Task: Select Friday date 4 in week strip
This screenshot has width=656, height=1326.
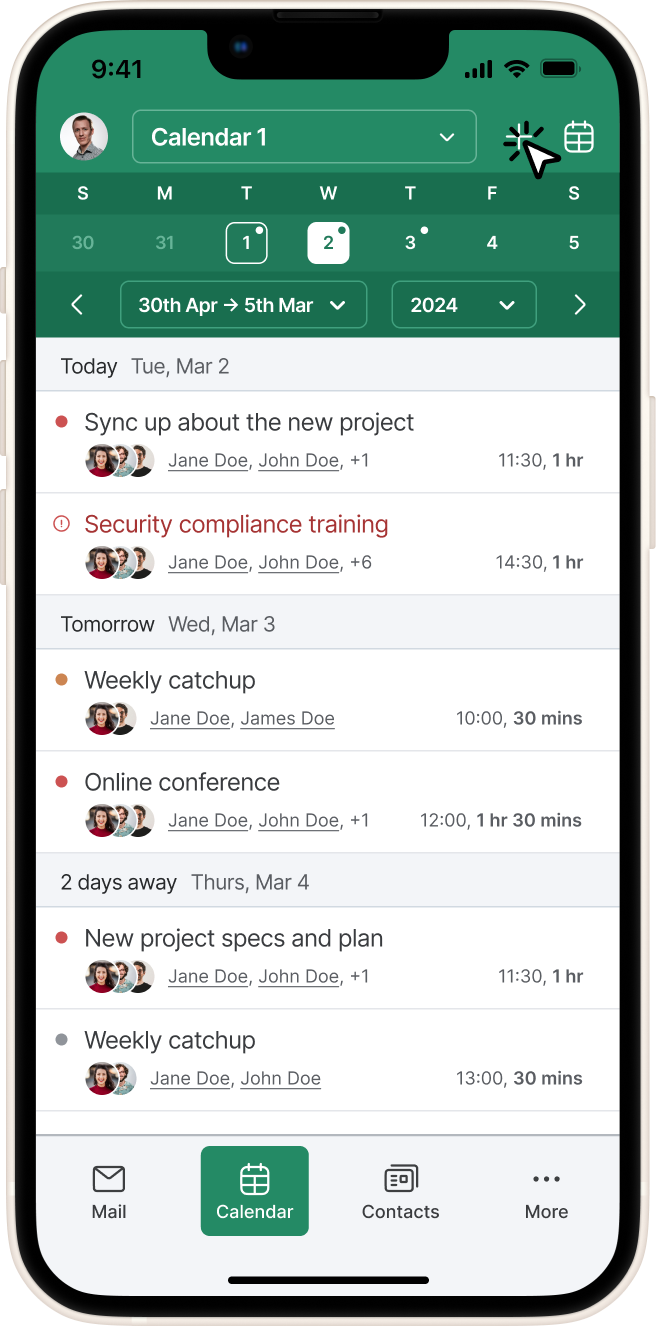Action: click(492, 243)
